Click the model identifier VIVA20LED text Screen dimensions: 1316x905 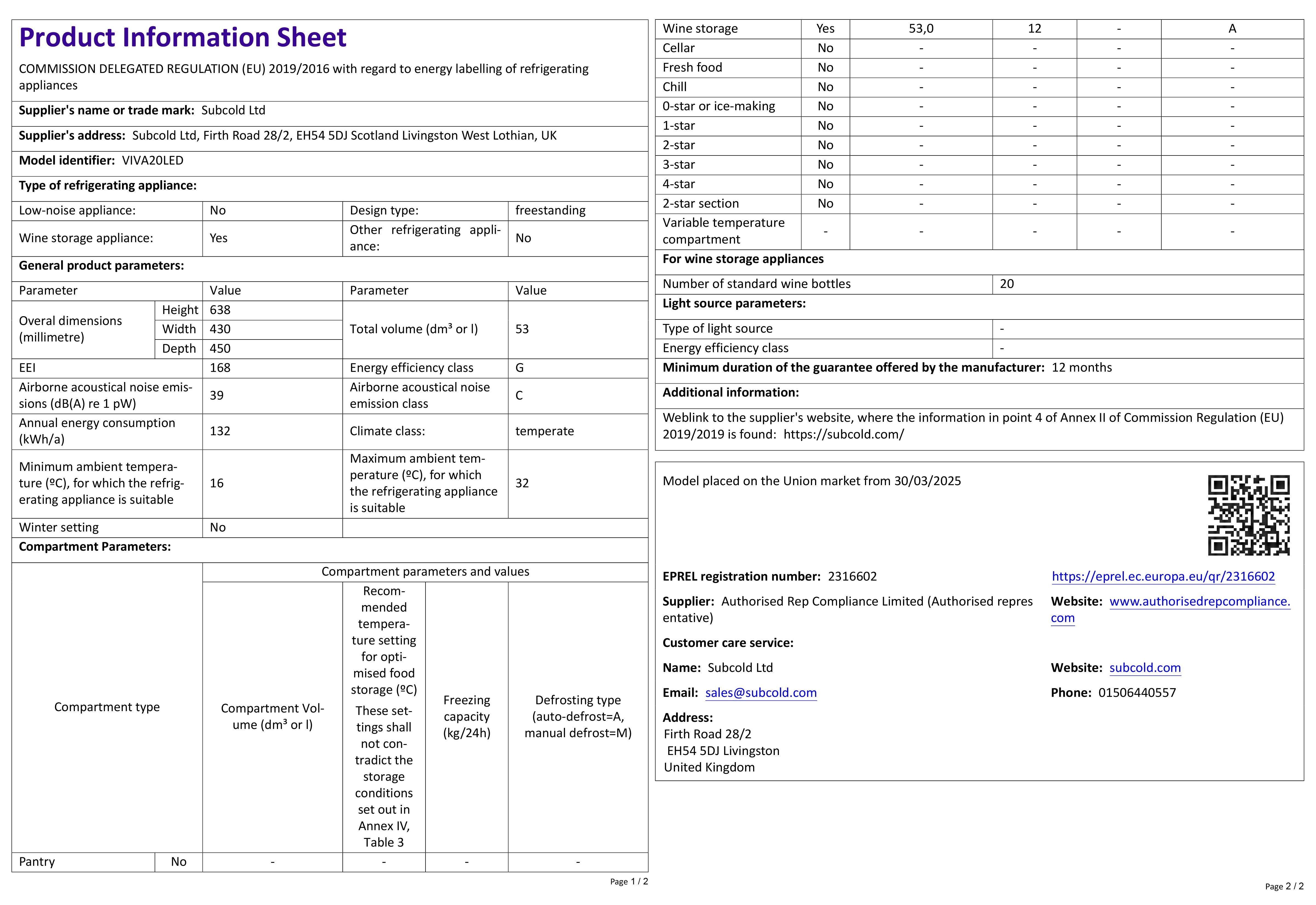pos(152,160)
